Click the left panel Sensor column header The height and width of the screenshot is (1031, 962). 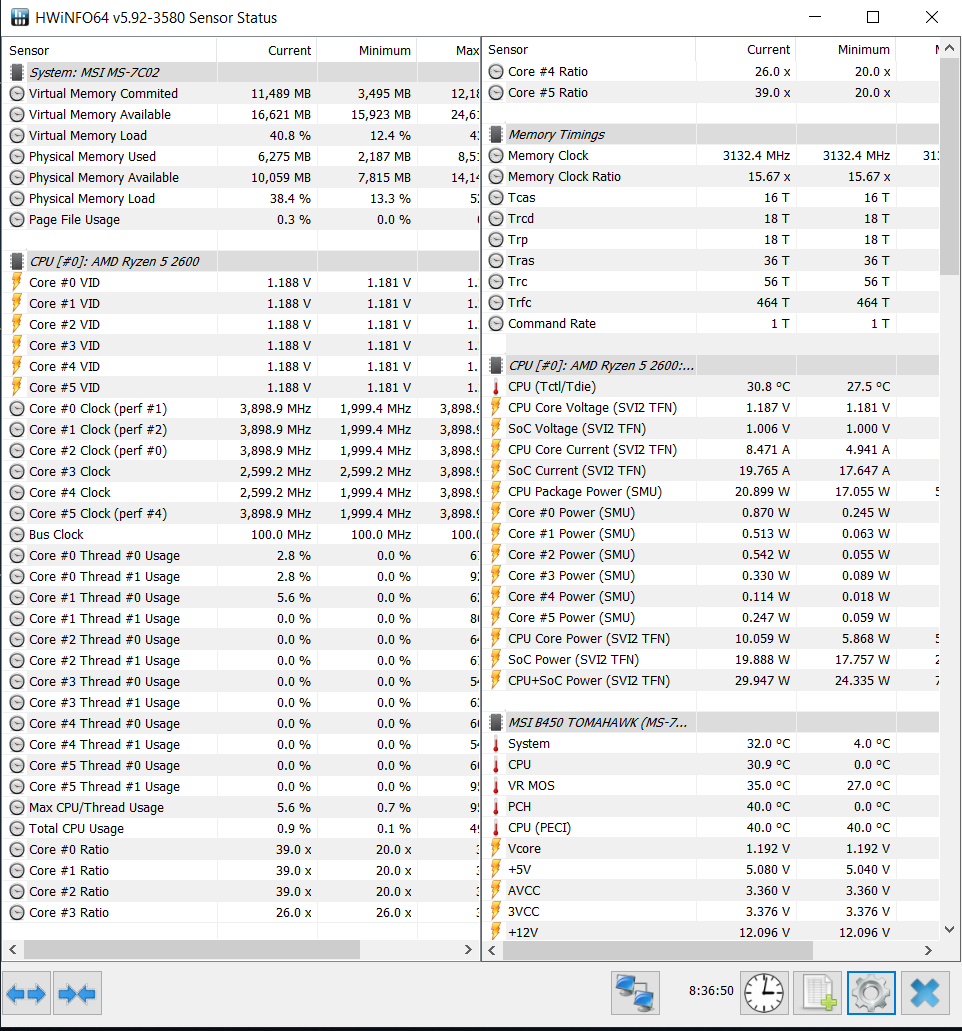(109, 51)
